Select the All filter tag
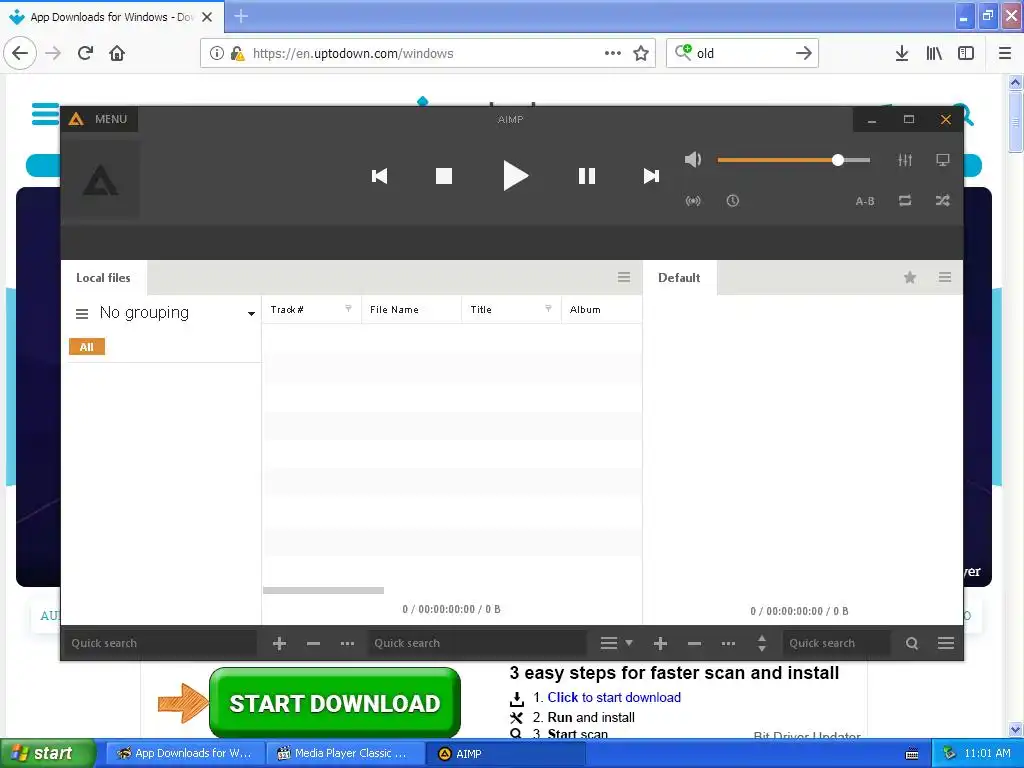The image size is (1024, 768). (x=87, y=347)
